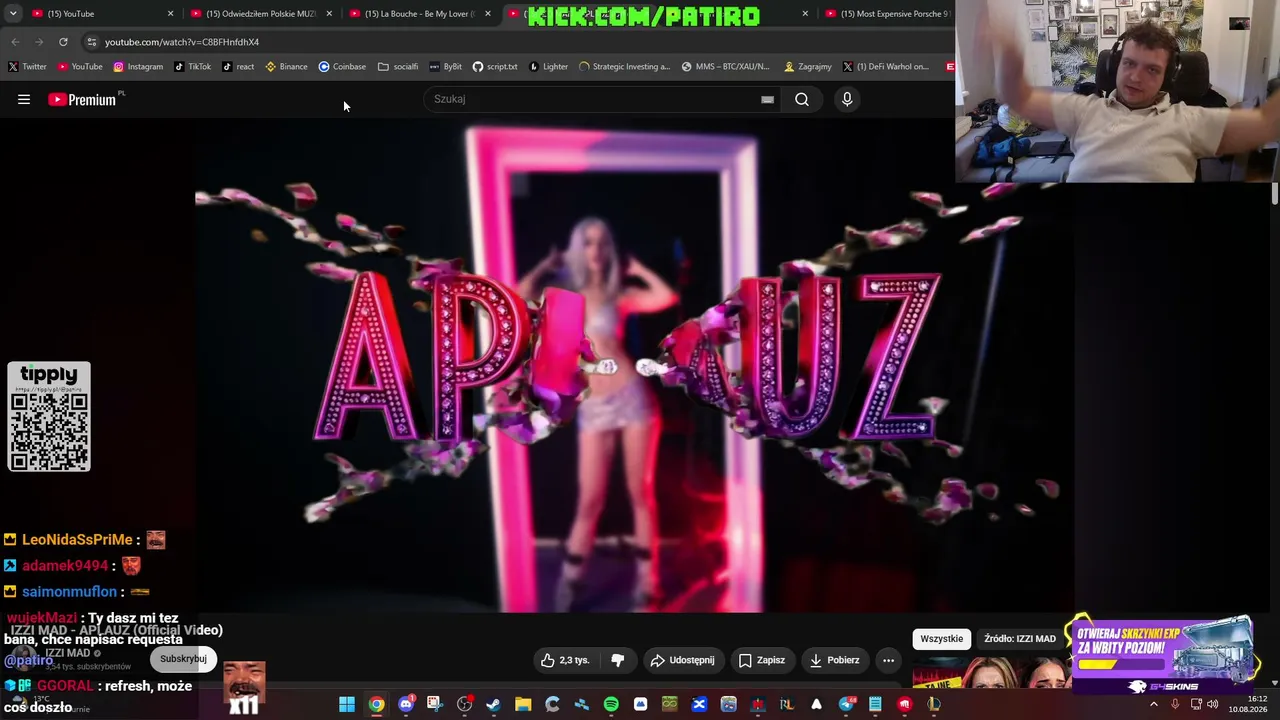Open Steam from the taskbar

click(x=493, y=704)
